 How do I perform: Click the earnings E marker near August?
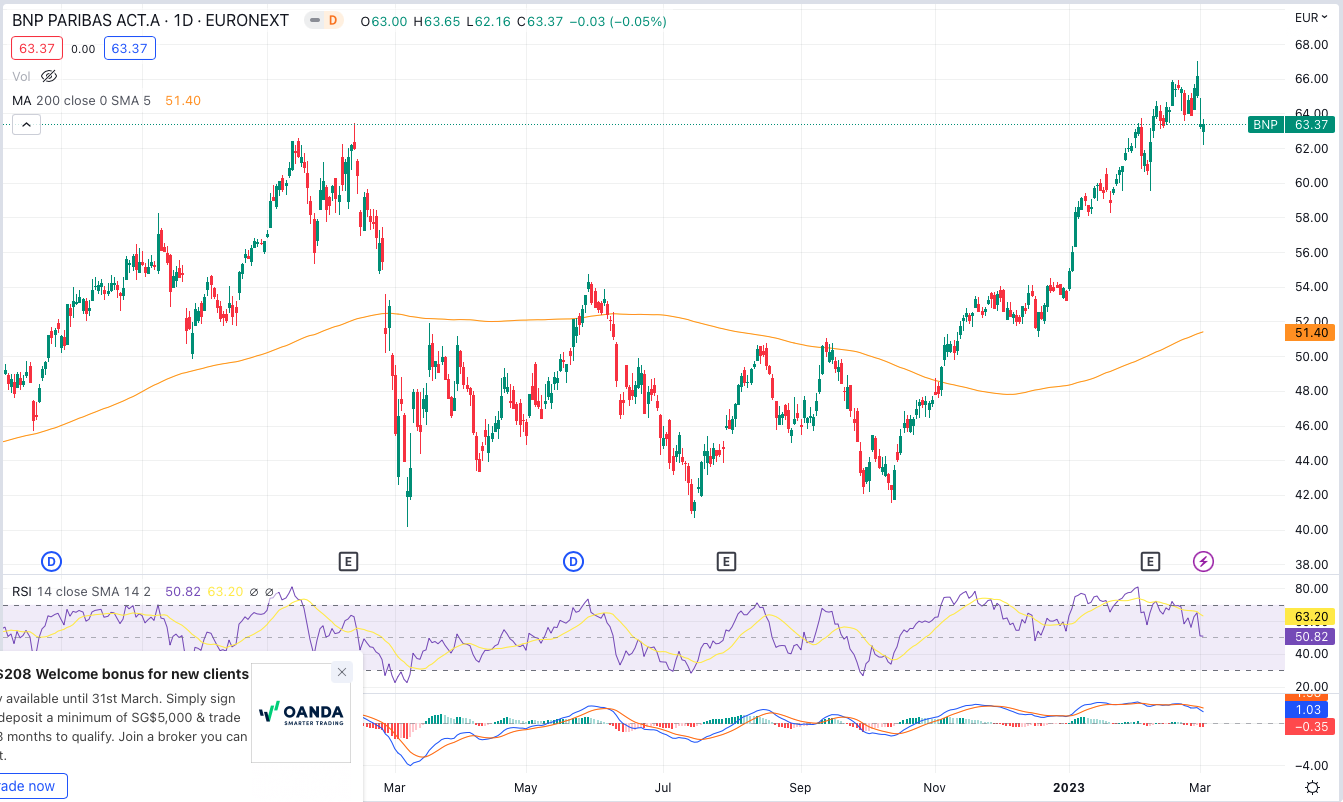click(726, 561)
